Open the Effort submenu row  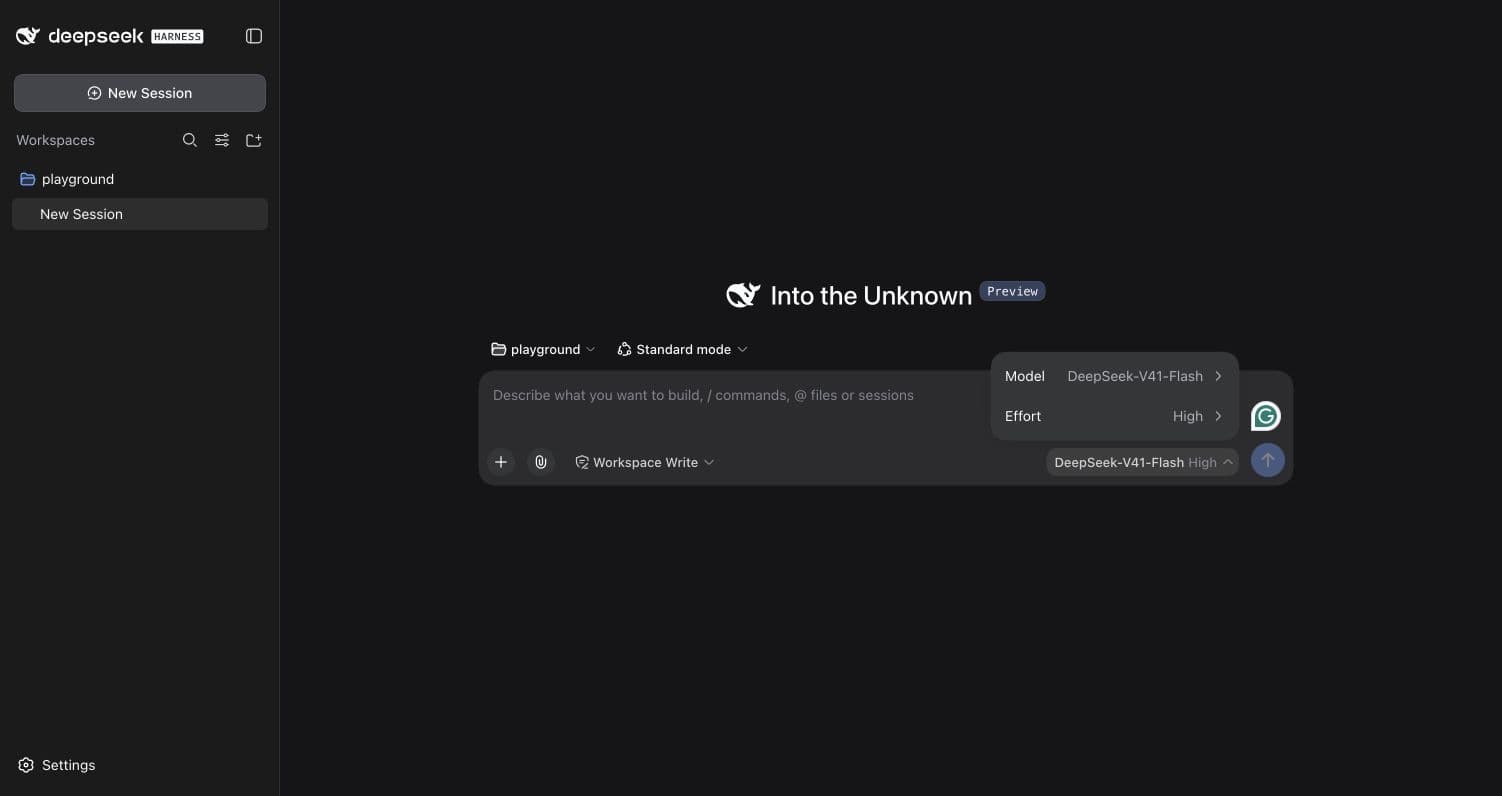[1115, 416]
